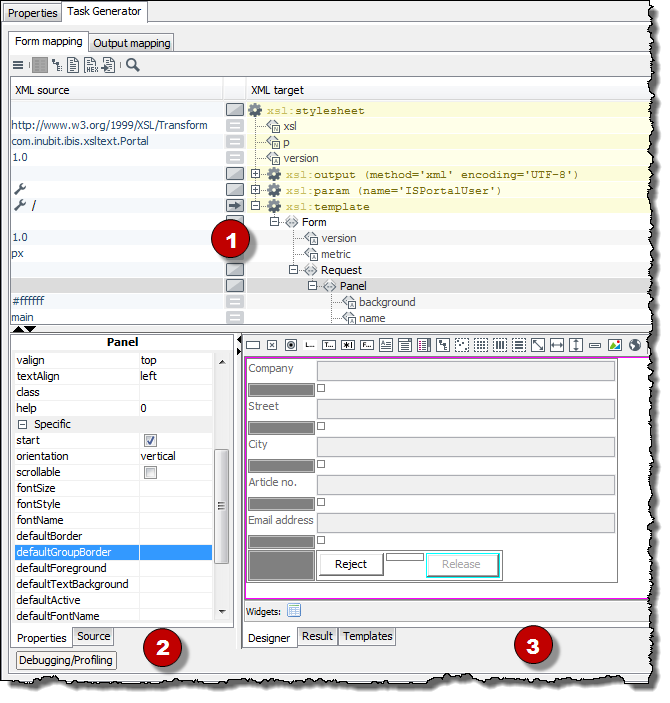The height and width of the screenshot is (703, 670).
Task: Open the hamburger menu icon in mapping toolbar
Action: tap(18, 66)
